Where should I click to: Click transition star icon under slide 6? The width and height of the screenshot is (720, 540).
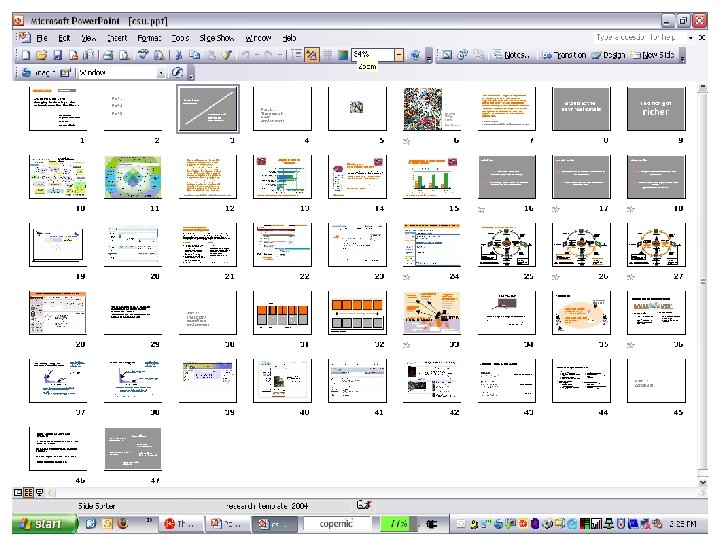tap(406, 141)
